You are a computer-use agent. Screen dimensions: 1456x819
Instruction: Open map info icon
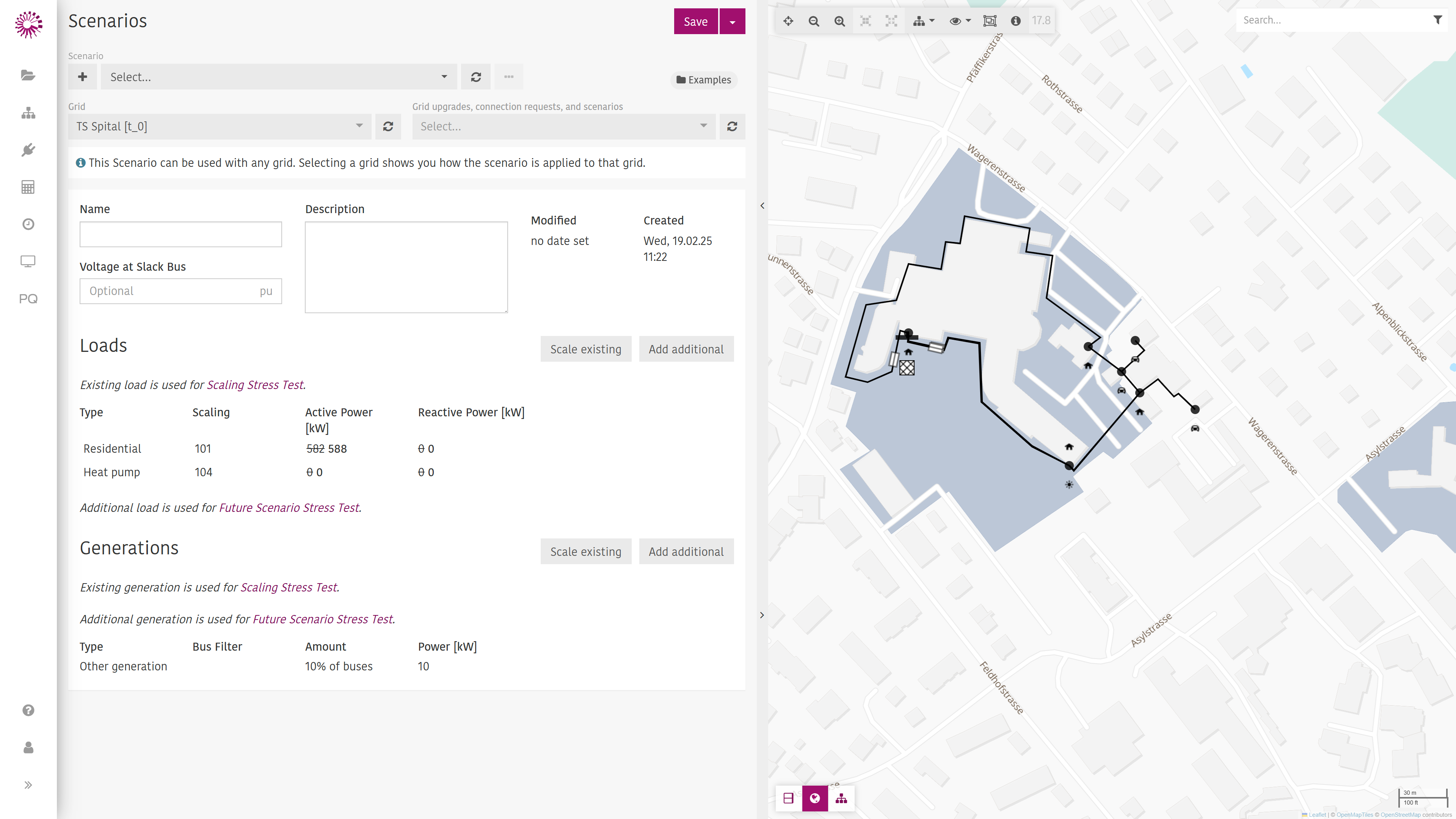(x=1016, y=21)
